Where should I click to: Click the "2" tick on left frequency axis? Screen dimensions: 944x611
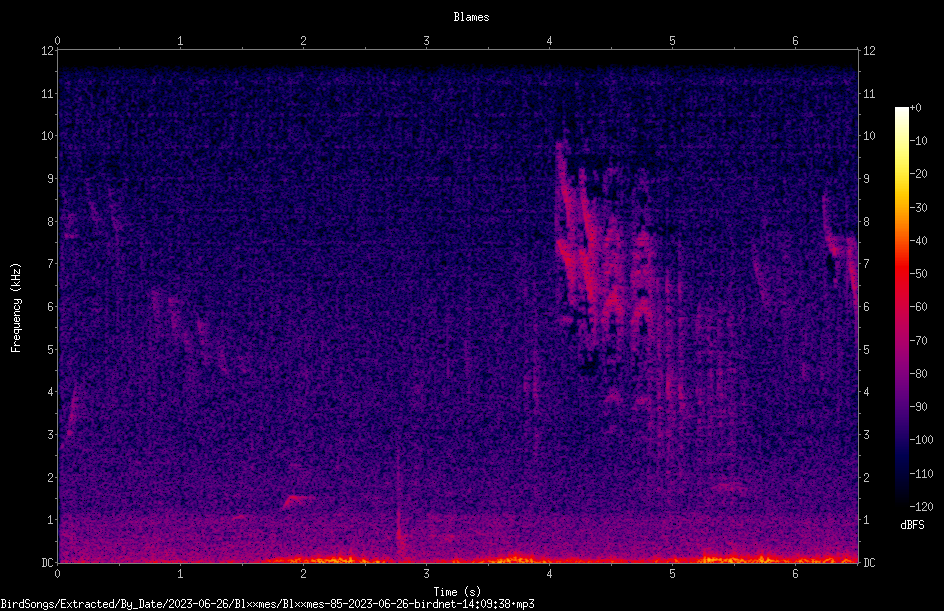[x=51, y=477]
